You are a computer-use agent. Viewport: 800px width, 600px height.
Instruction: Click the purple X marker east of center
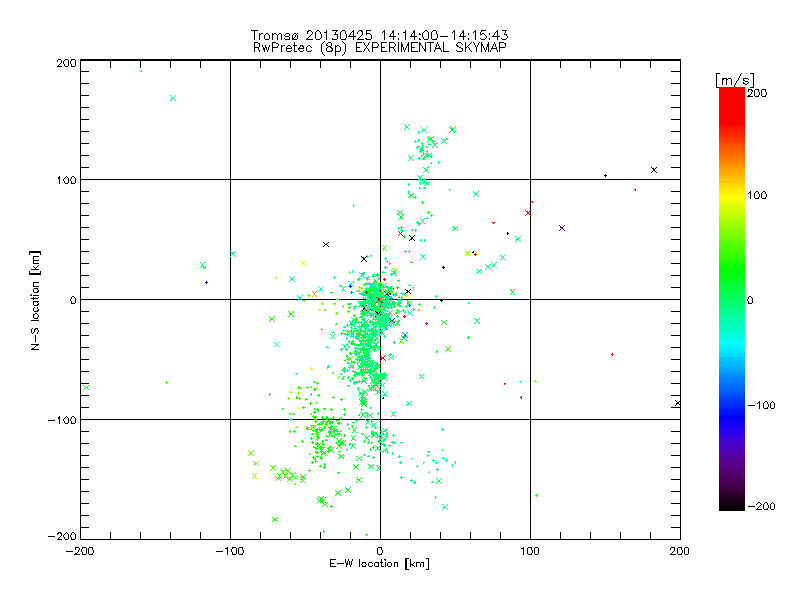(562, 228)
